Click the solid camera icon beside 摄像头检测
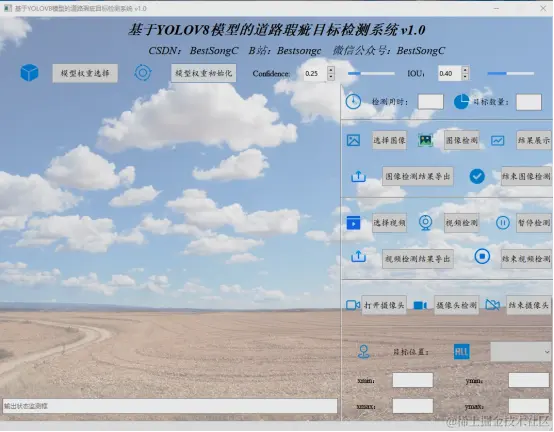Viewport: 554px width, 432px height. tap(420, 305)
